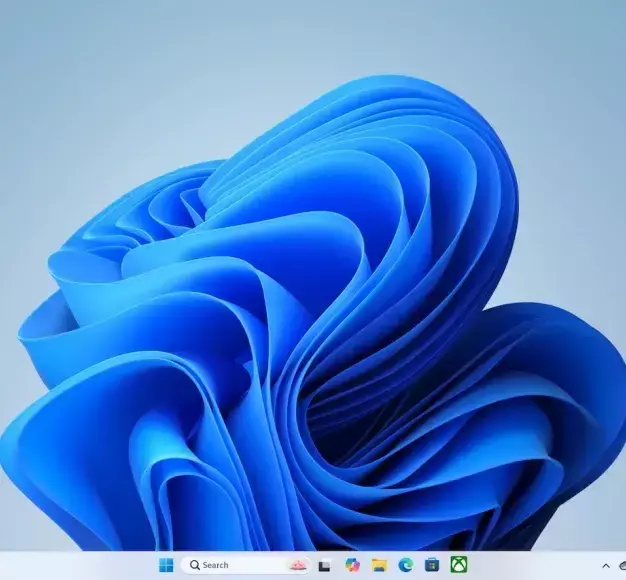The height and width of the screenshot is (580, 626).
Task: Open the Microsoft Store app
Action: click(432, 565)
